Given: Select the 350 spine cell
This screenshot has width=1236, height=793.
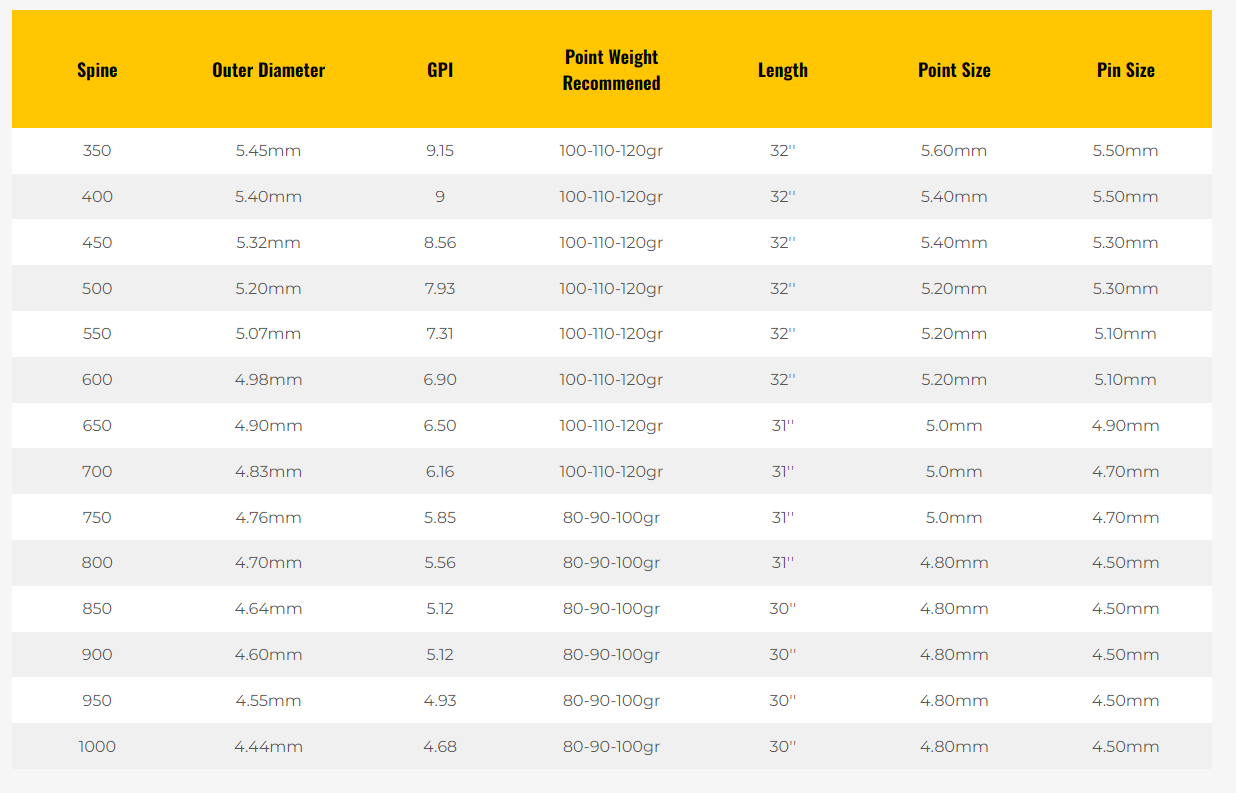Looking at the screenshot, I should (97, 151).
